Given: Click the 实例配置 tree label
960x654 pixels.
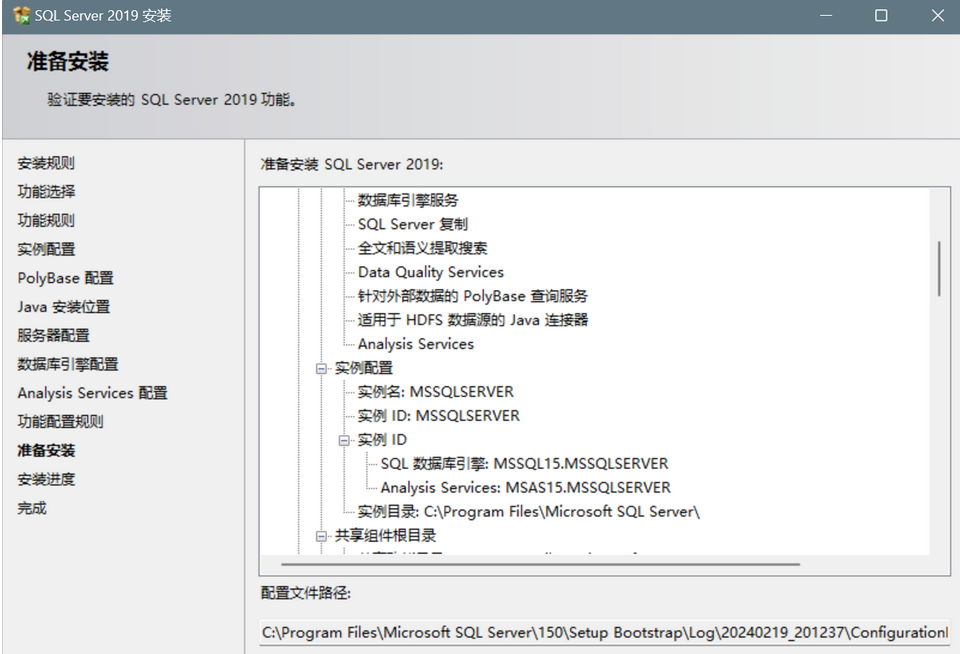Looking at the screenshot, I should point(364,368).
